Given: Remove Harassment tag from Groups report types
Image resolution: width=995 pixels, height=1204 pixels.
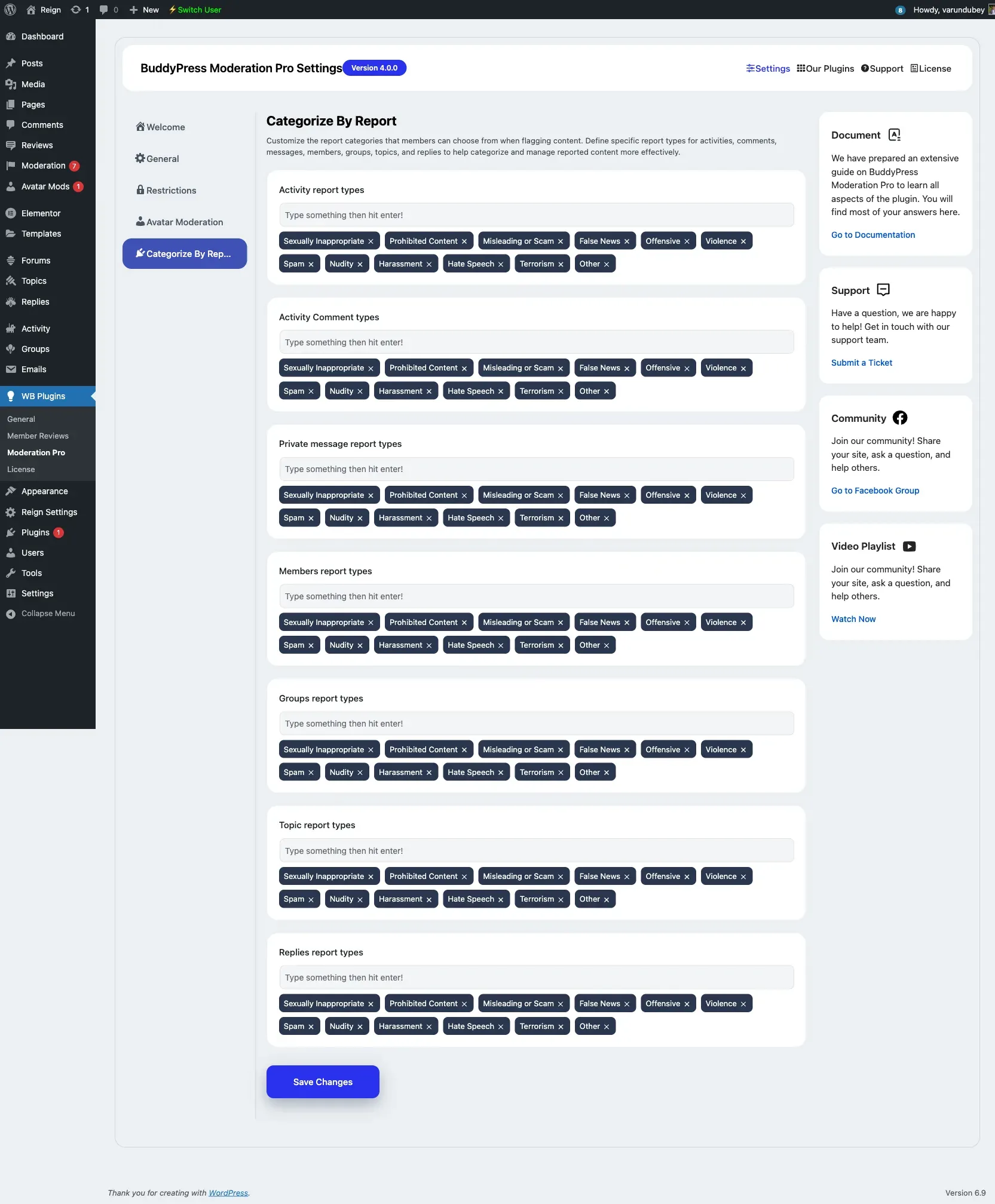Looking at the screenshot, I should click(428, 773).
